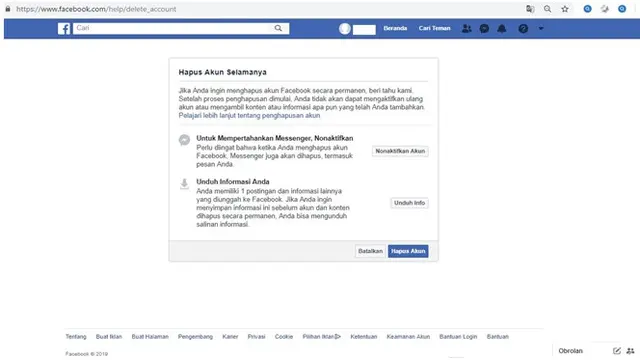Image resolution: width=640 pixels, height=360 pixels.
Task: Click the Unduh Info button
Action: 409,203
